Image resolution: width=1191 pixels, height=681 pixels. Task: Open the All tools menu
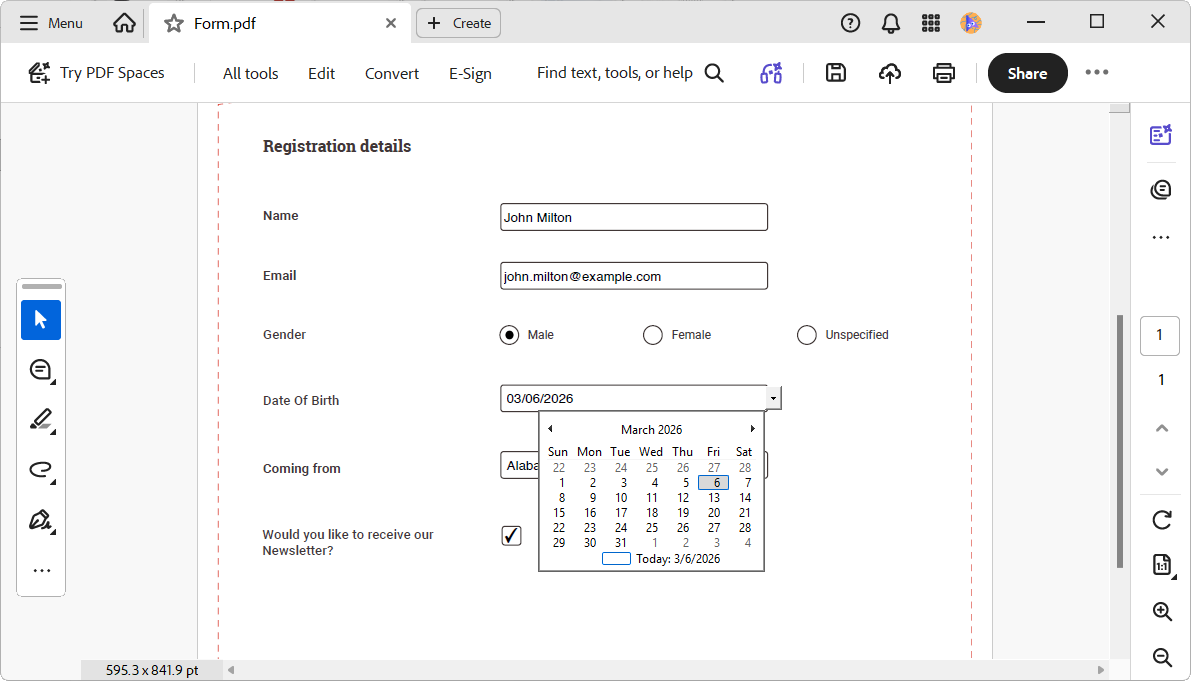point(250,73)
